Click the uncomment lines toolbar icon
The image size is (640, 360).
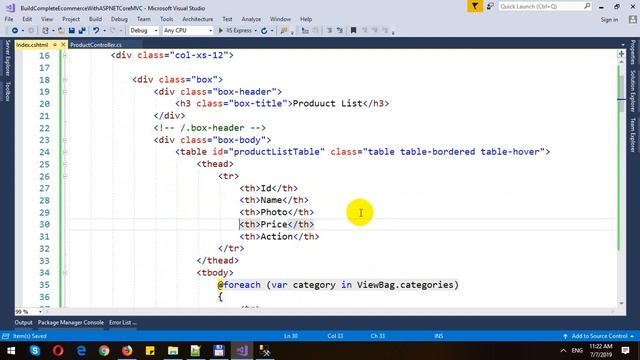(340, 31)
